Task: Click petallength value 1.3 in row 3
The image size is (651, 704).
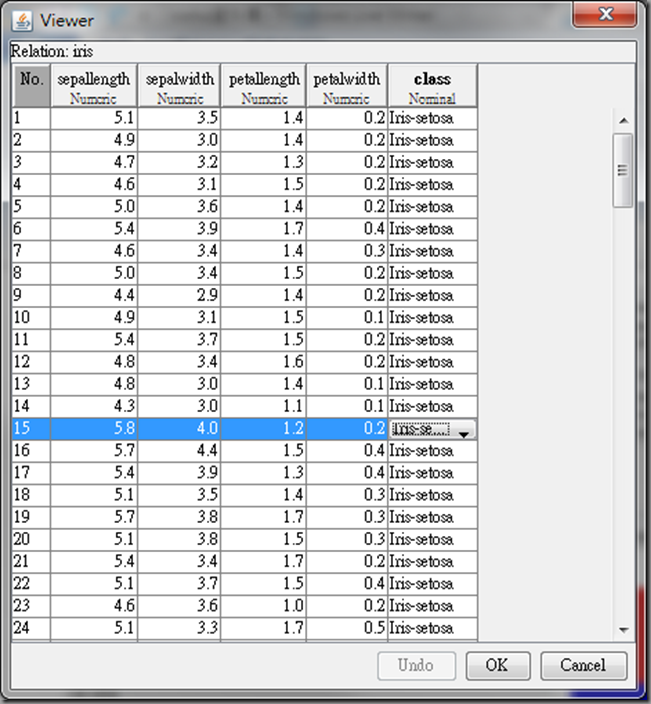Action: pos(264,162)
